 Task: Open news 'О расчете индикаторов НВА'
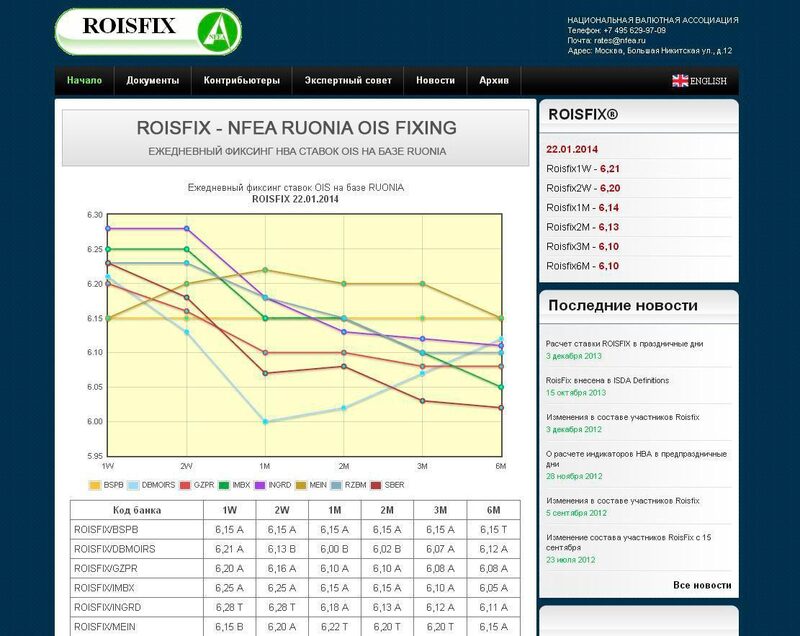pos(636,459)
